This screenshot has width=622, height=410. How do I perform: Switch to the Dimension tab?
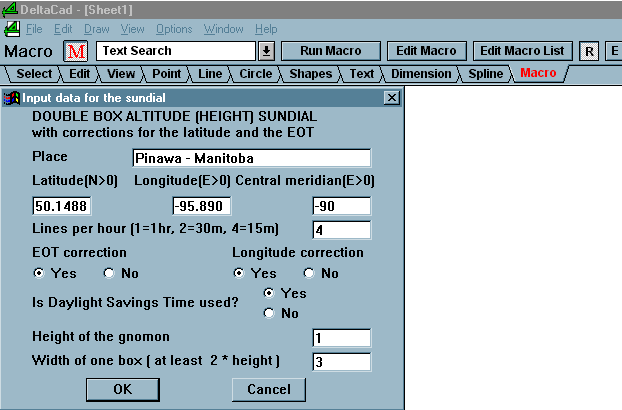(x=421, y=74)
